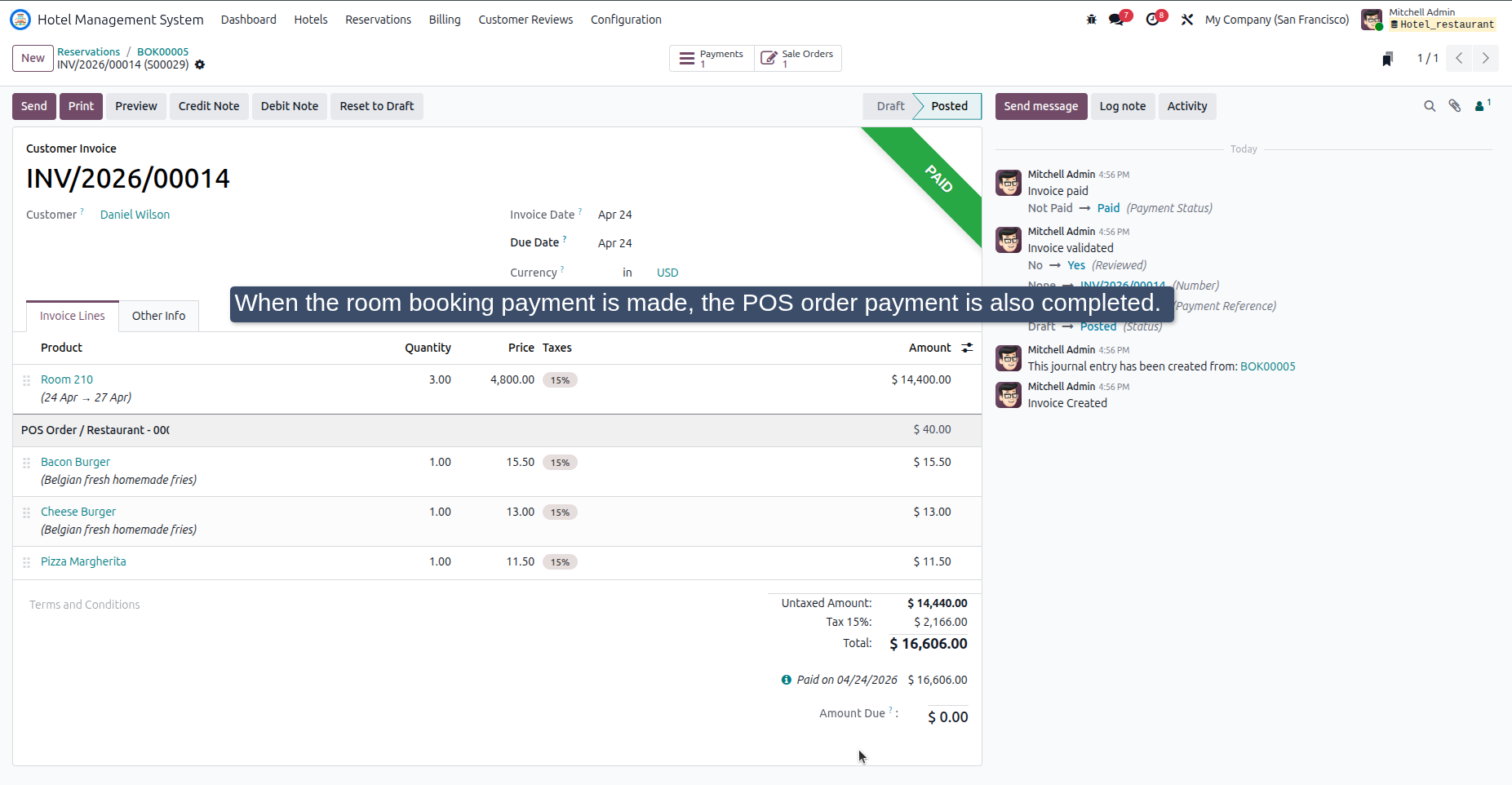Viewport: 1512px width, 785px height.
Task: Open the debug bug icon
Action: (x=1091, y=20)
